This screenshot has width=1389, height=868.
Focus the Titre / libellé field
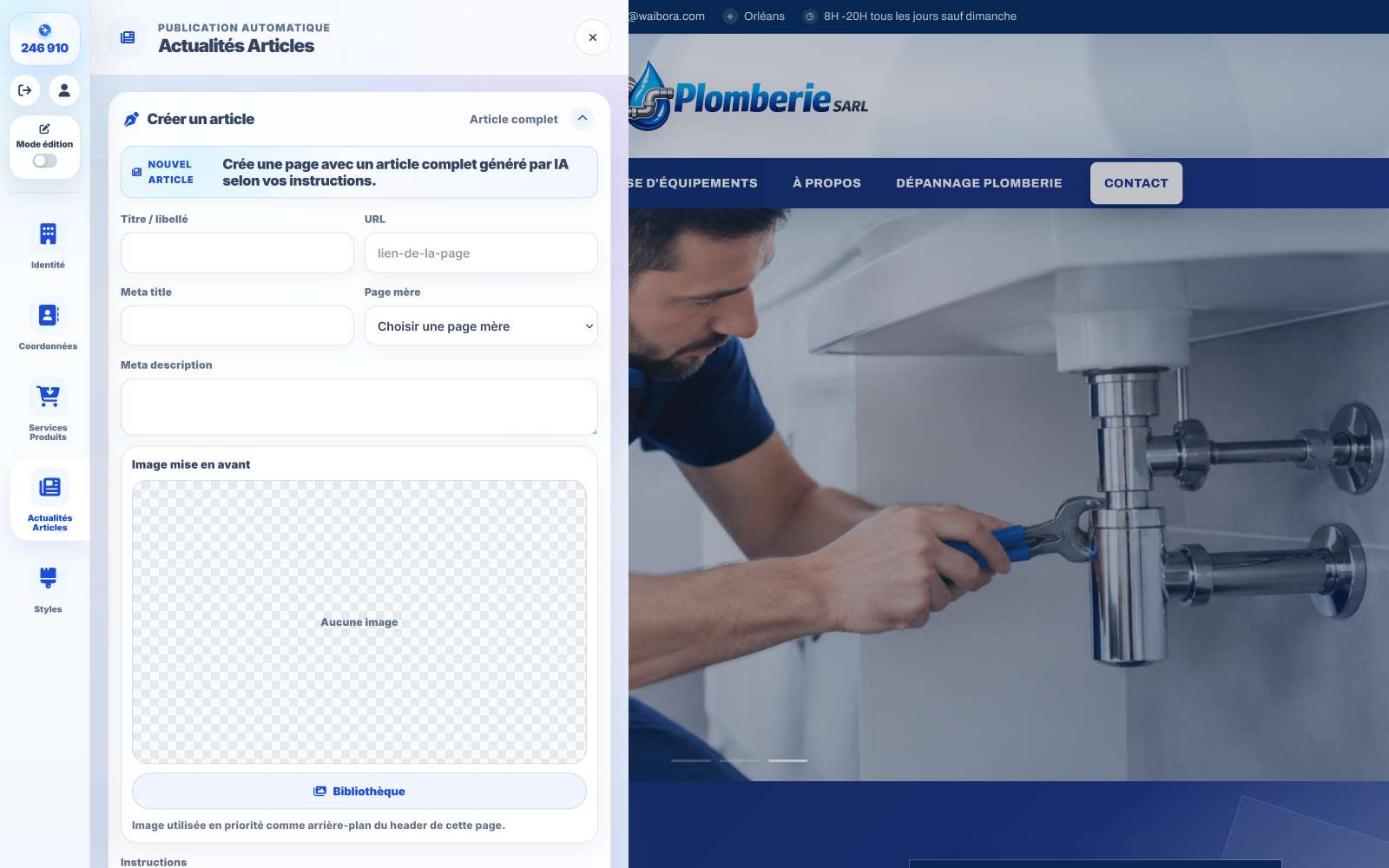[x=237, y=253]
